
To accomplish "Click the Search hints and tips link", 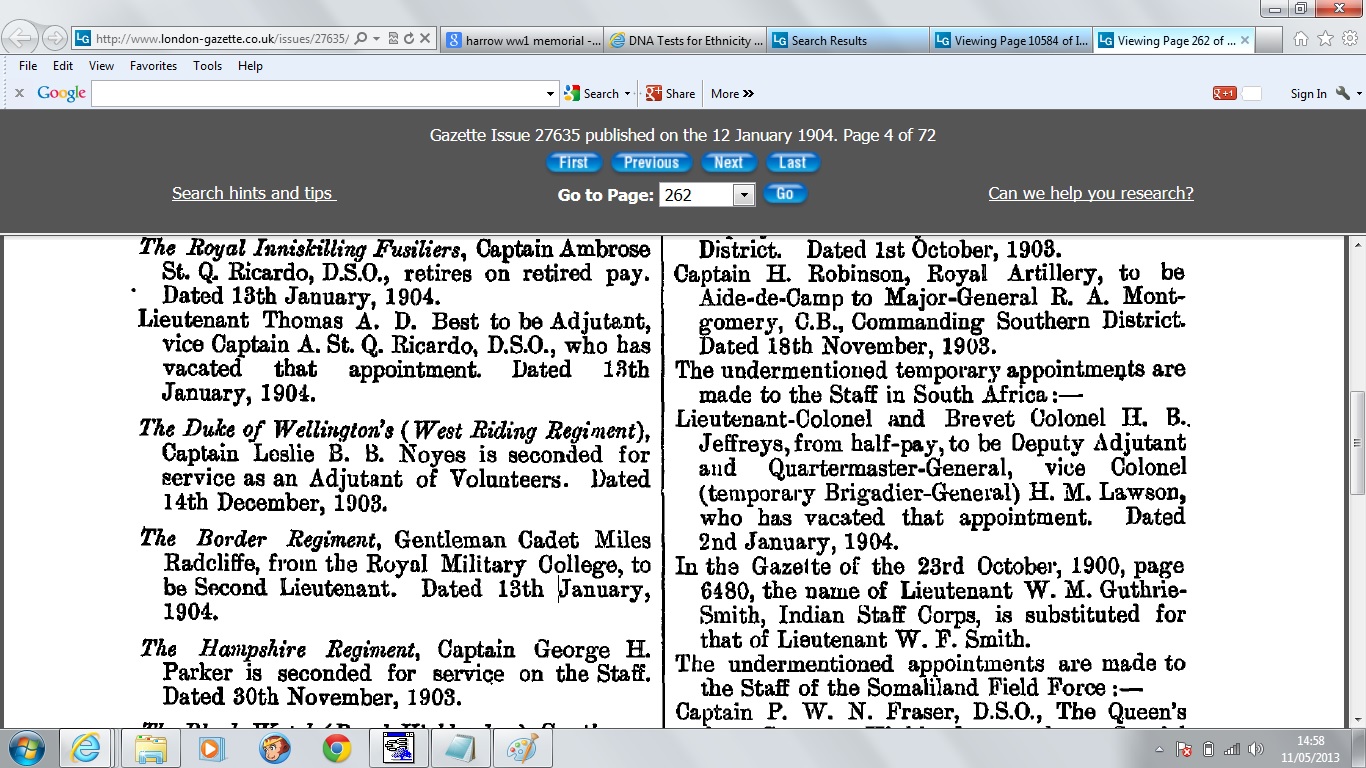I will click(253, 193).
